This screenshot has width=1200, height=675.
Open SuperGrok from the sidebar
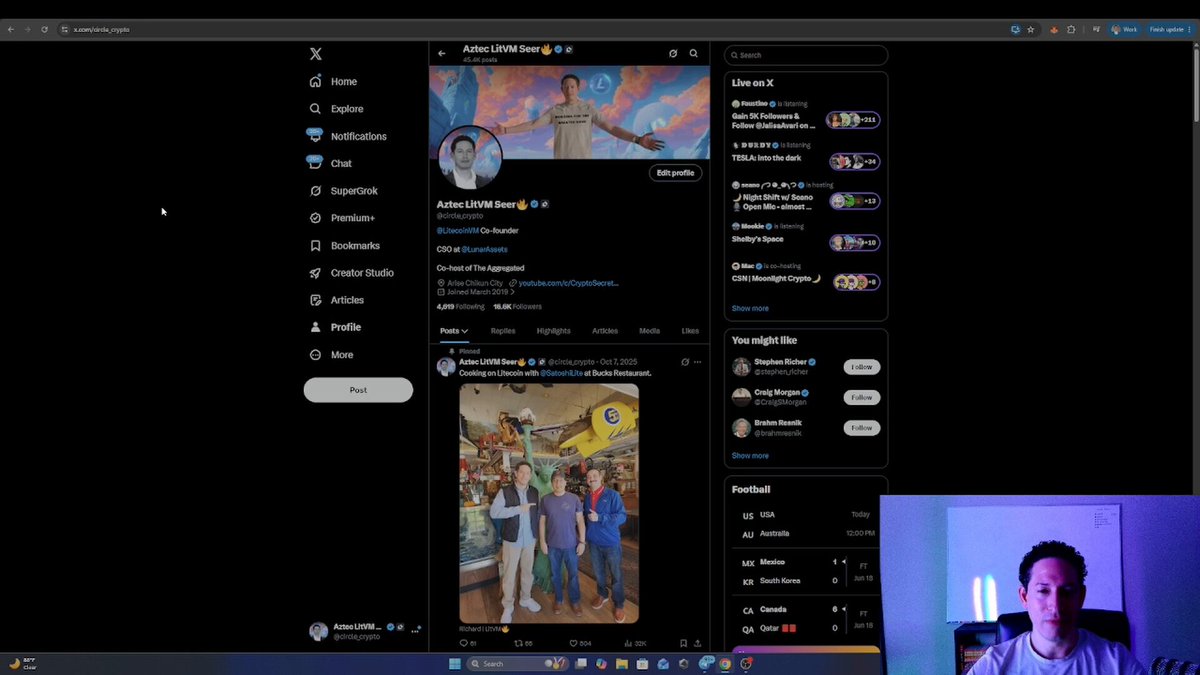(343, 191)
